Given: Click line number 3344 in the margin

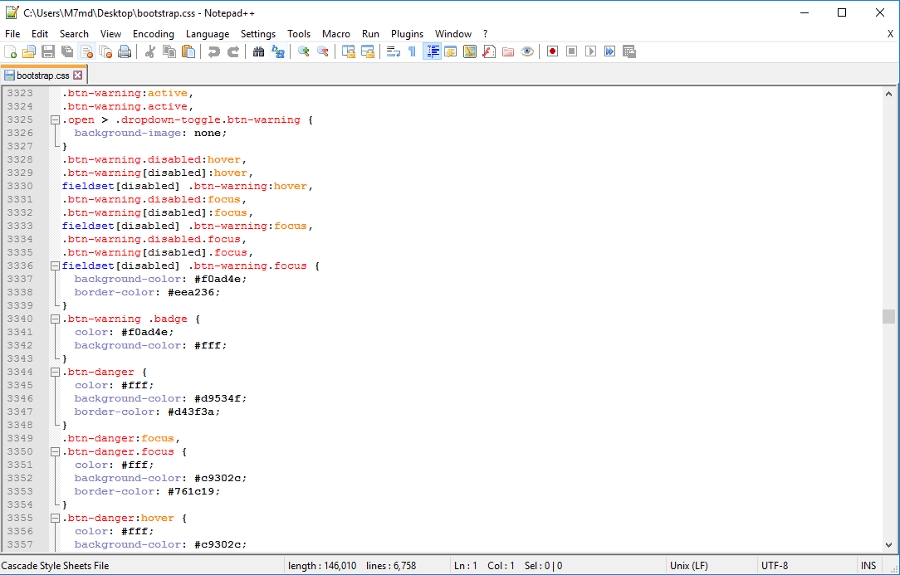Looking at the screenshot, I should click(x=20, y=372).
